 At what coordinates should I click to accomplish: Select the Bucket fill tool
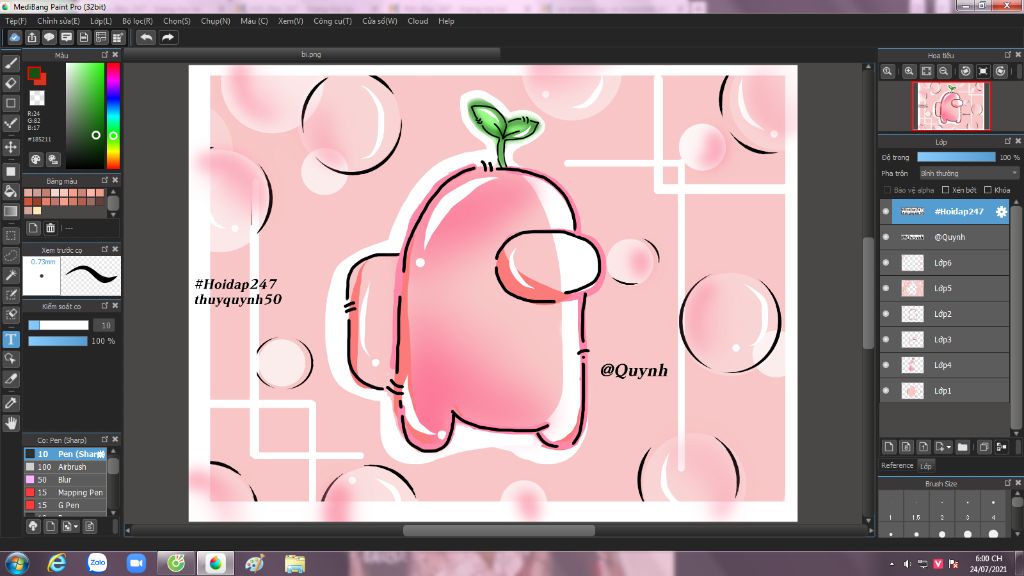[10, 191]
